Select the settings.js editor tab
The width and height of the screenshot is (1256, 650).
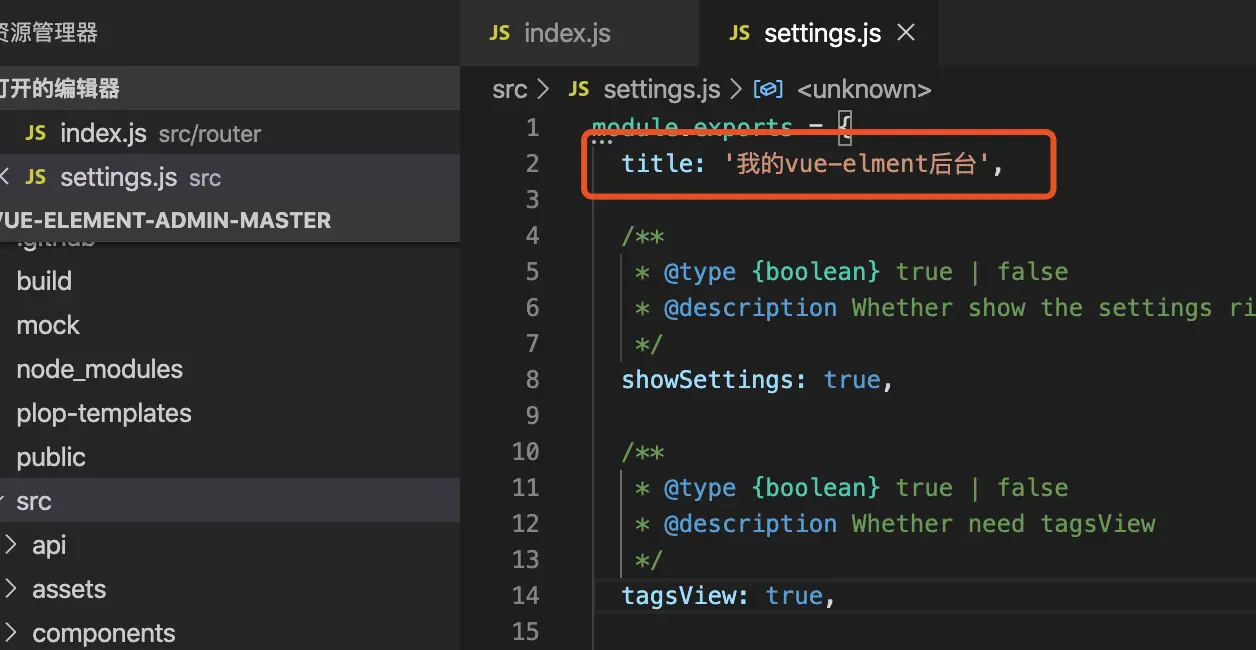coord(822,33)
